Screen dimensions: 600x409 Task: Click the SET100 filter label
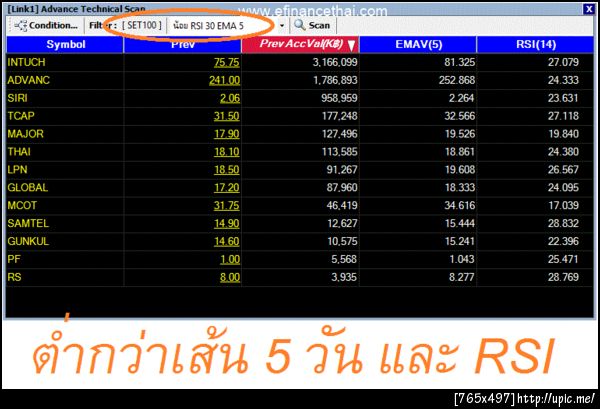[x=142, y=25]
